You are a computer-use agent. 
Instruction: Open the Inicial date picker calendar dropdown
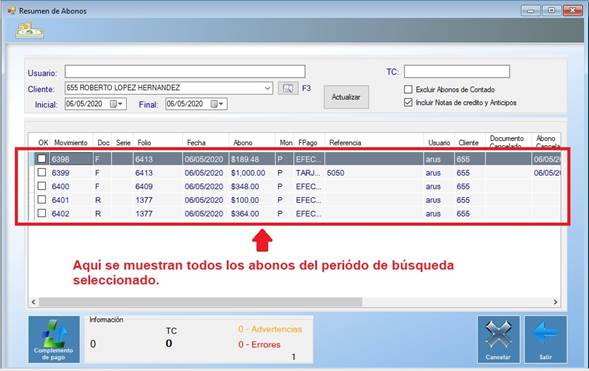tap(116, 104)
